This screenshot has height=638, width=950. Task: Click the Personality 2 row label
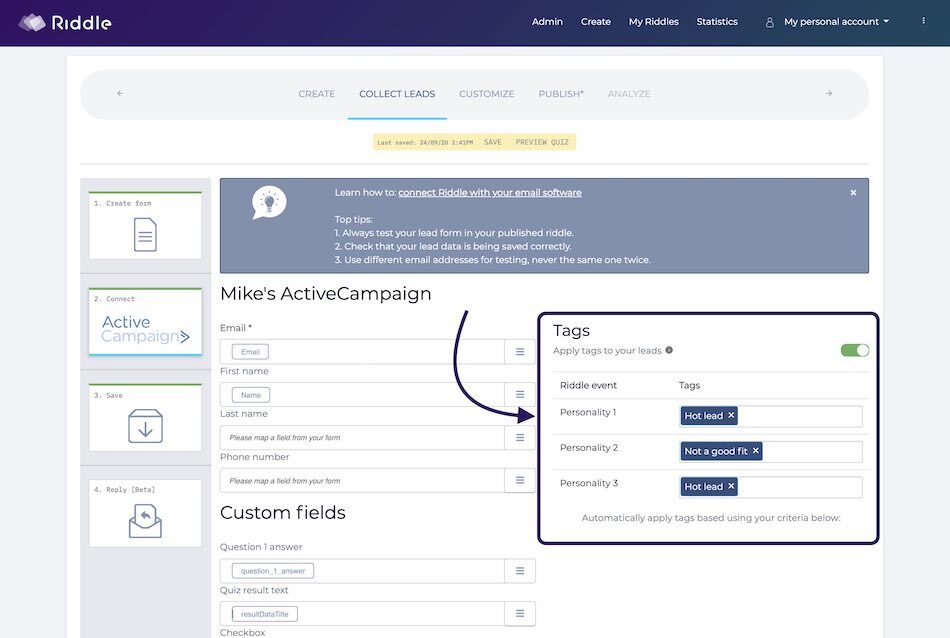point(589,448)
